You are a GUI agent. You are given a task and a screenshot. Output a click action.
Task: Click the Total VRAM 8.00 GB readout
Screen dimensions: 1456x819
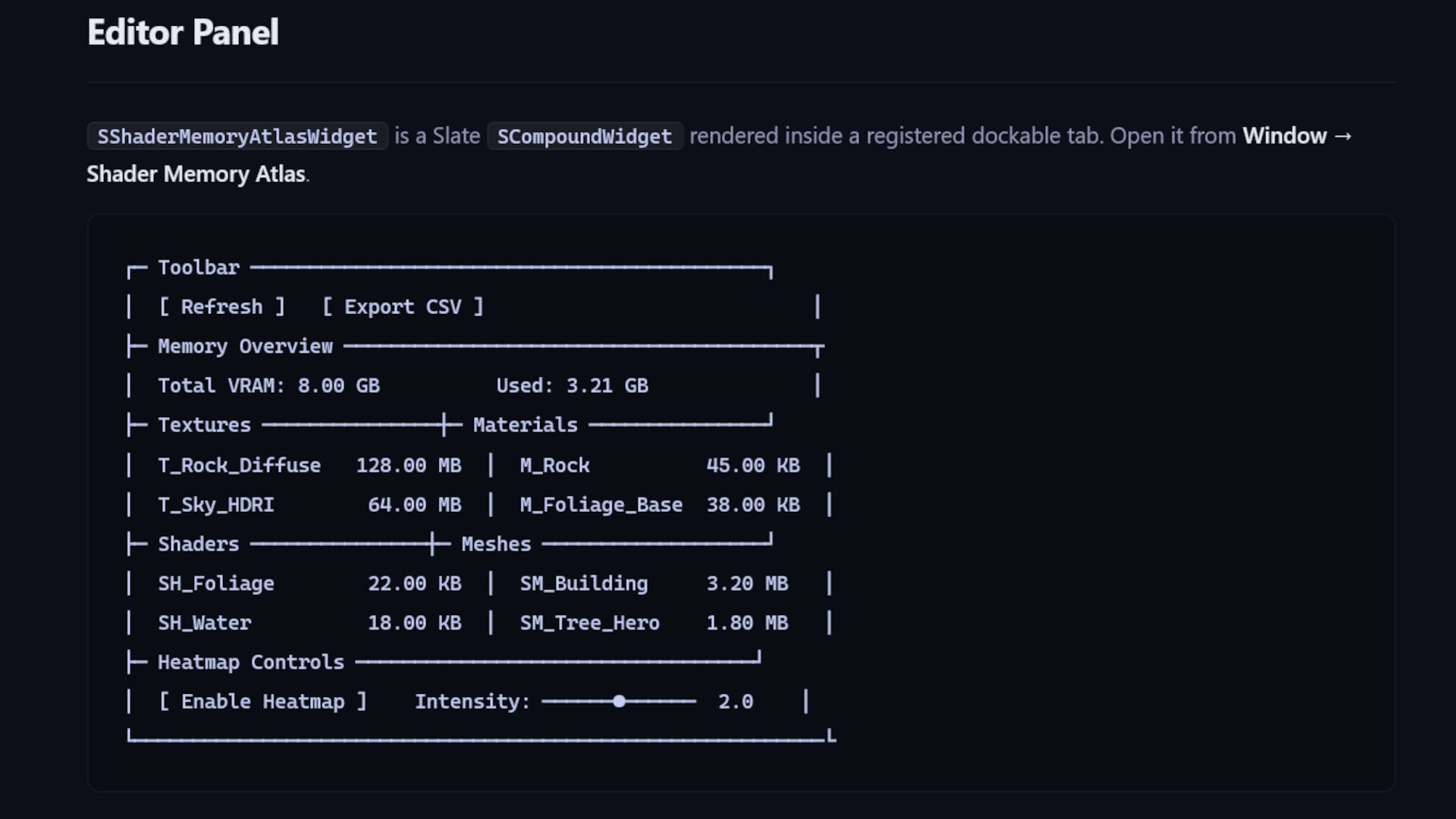268,386
